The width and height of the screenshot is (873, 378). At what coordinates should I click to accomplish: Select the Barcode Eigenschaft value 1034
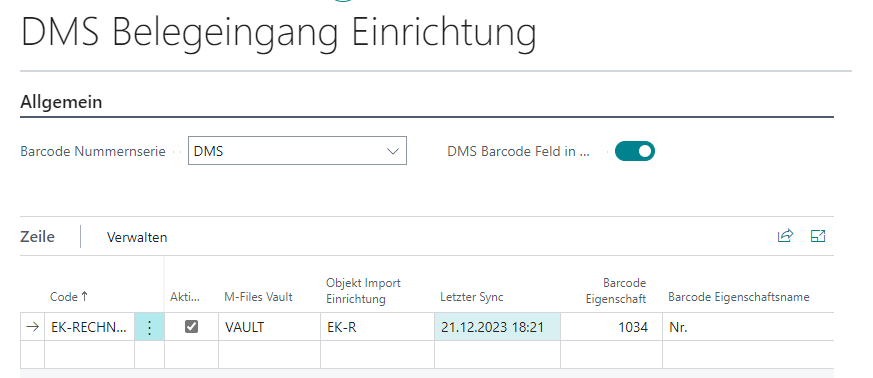611,327
